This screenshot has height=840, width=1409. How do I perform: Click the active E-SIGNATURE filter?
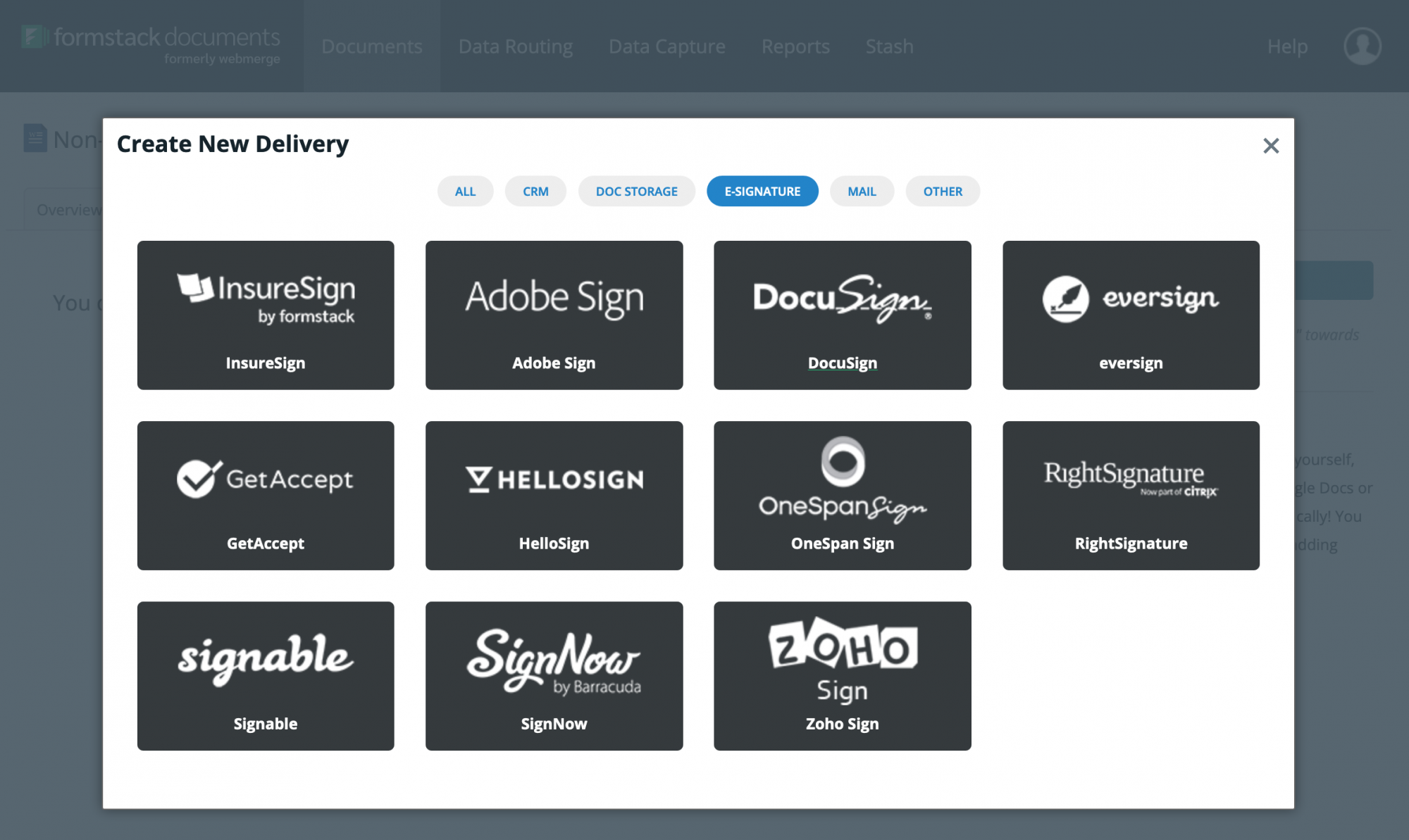762,191
